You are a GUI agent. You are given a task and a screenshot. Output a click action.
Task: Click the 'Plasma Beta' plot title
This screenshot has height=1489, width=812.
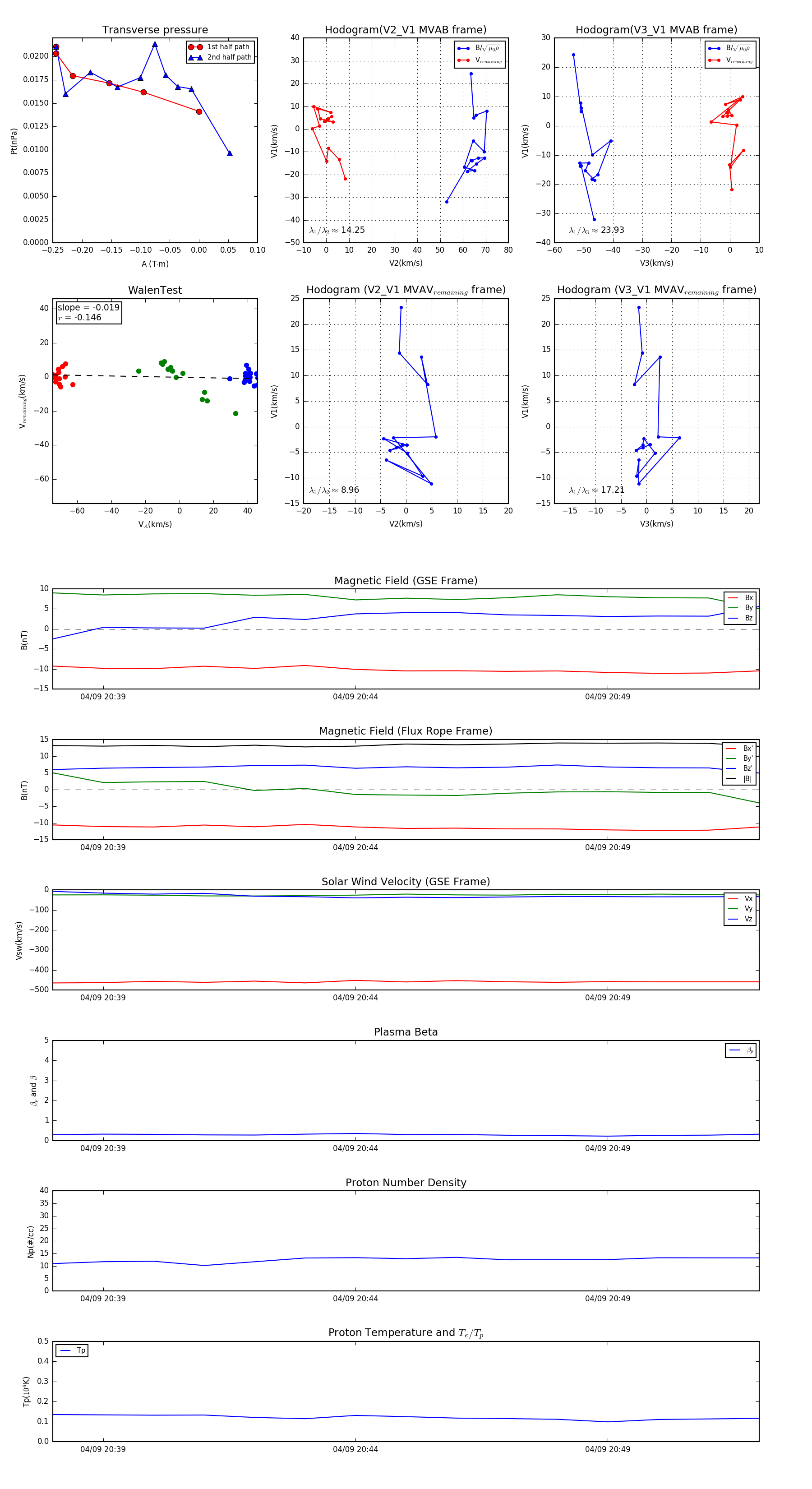(x=406, y=1032)
